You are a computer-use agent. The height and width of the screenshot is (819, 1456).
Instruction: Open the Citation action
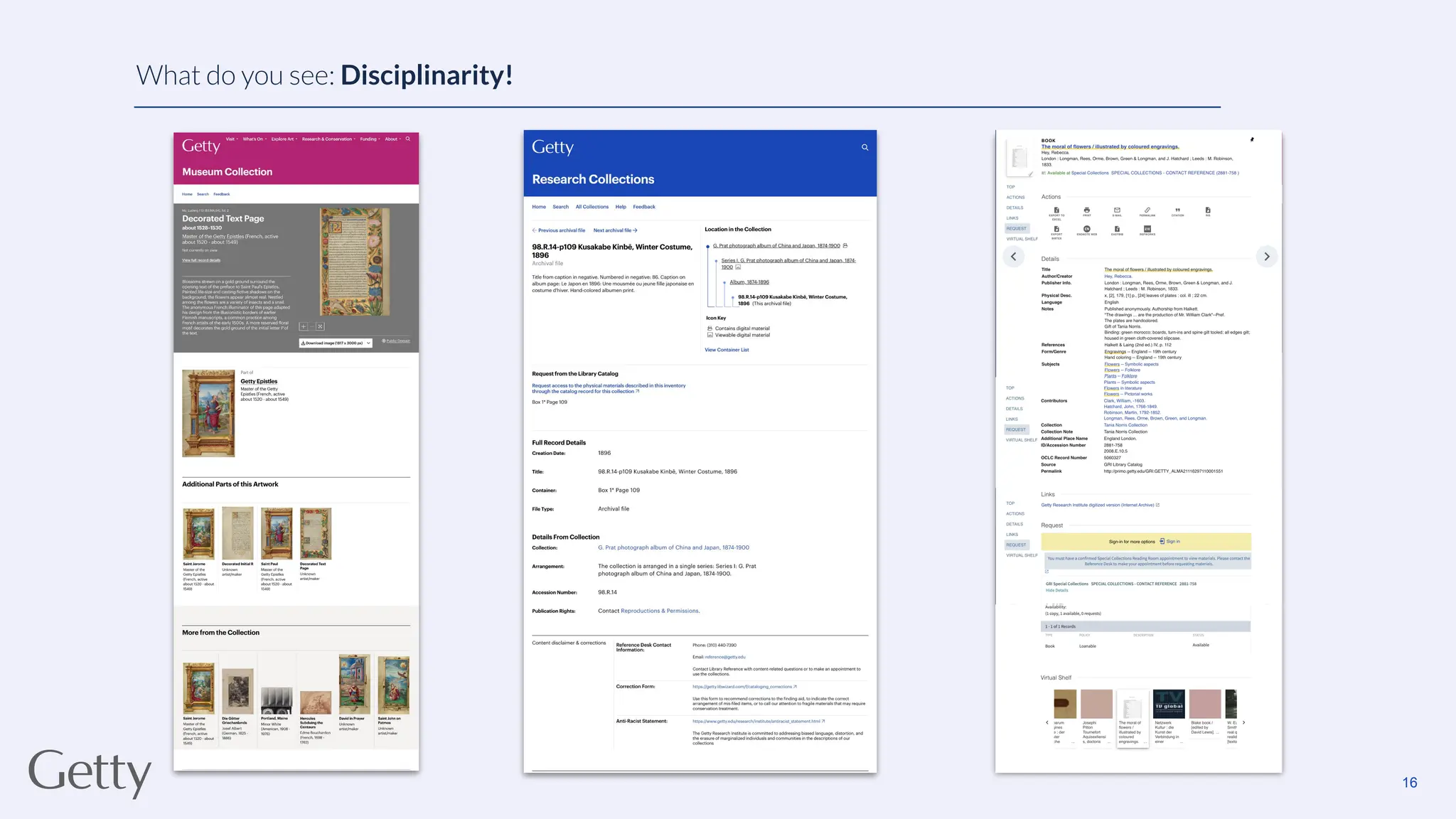(1178, 211)
